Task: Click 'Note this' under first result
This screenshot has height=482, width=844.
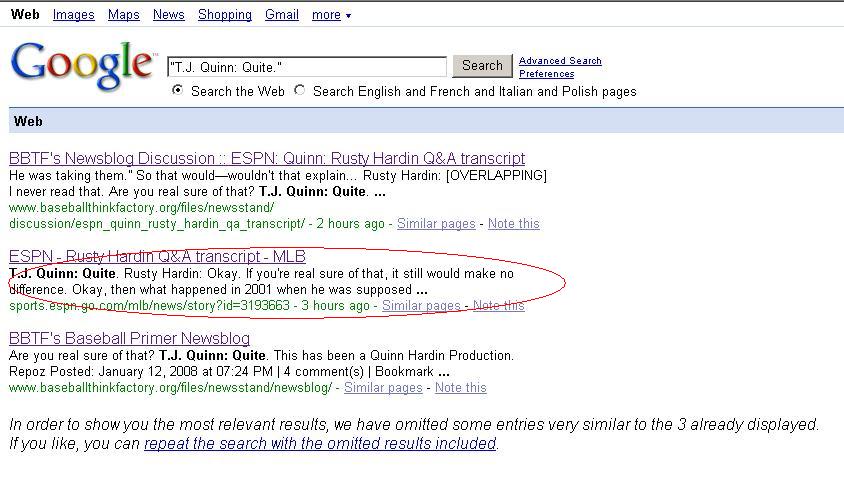Action: click(x=513, y=224)
